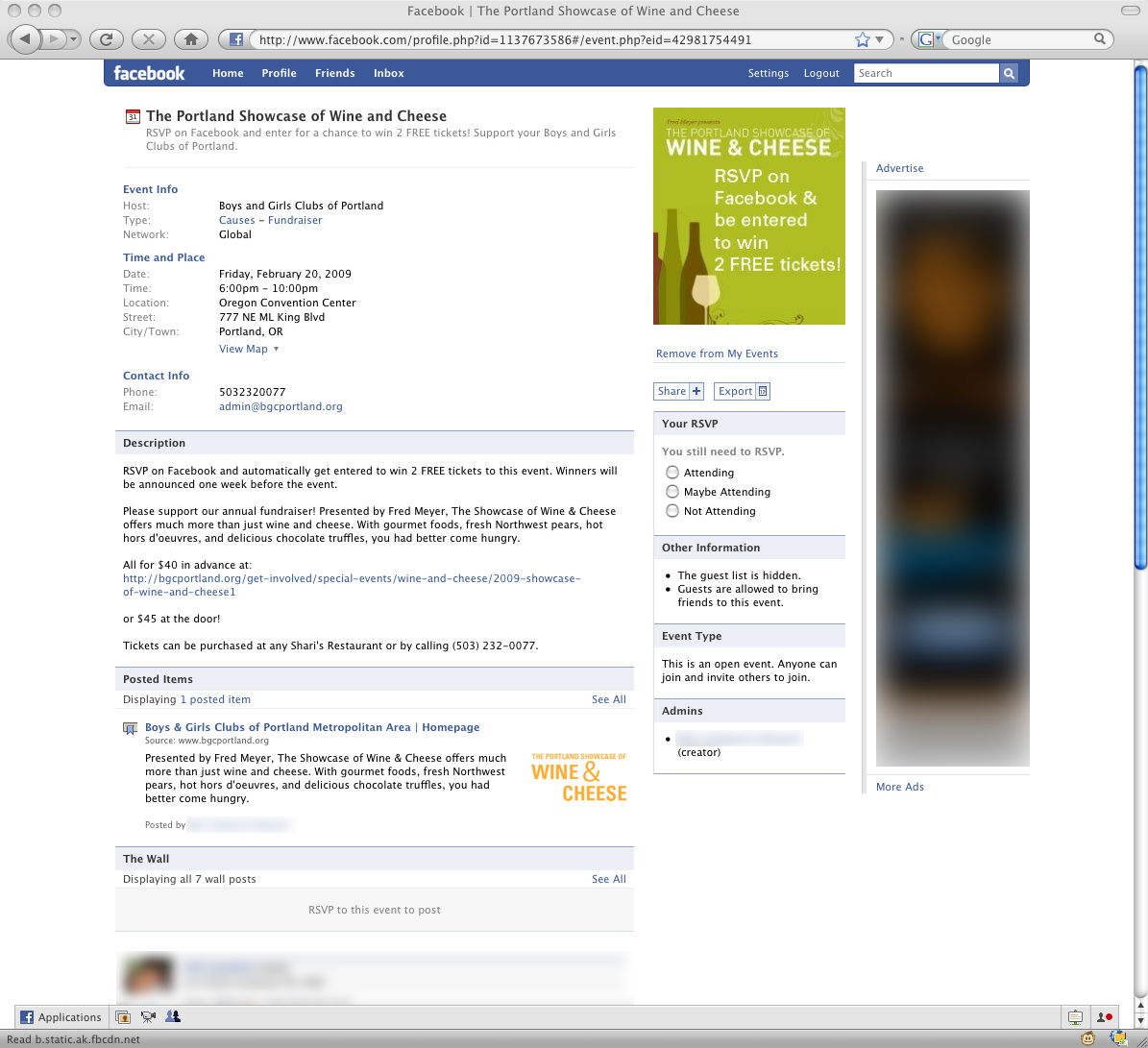Image resolution: width=1148 pixels, height=1048 pixels.
Task: Click the scrollbar down arrow
Action: click(x=1140, y=1021)
